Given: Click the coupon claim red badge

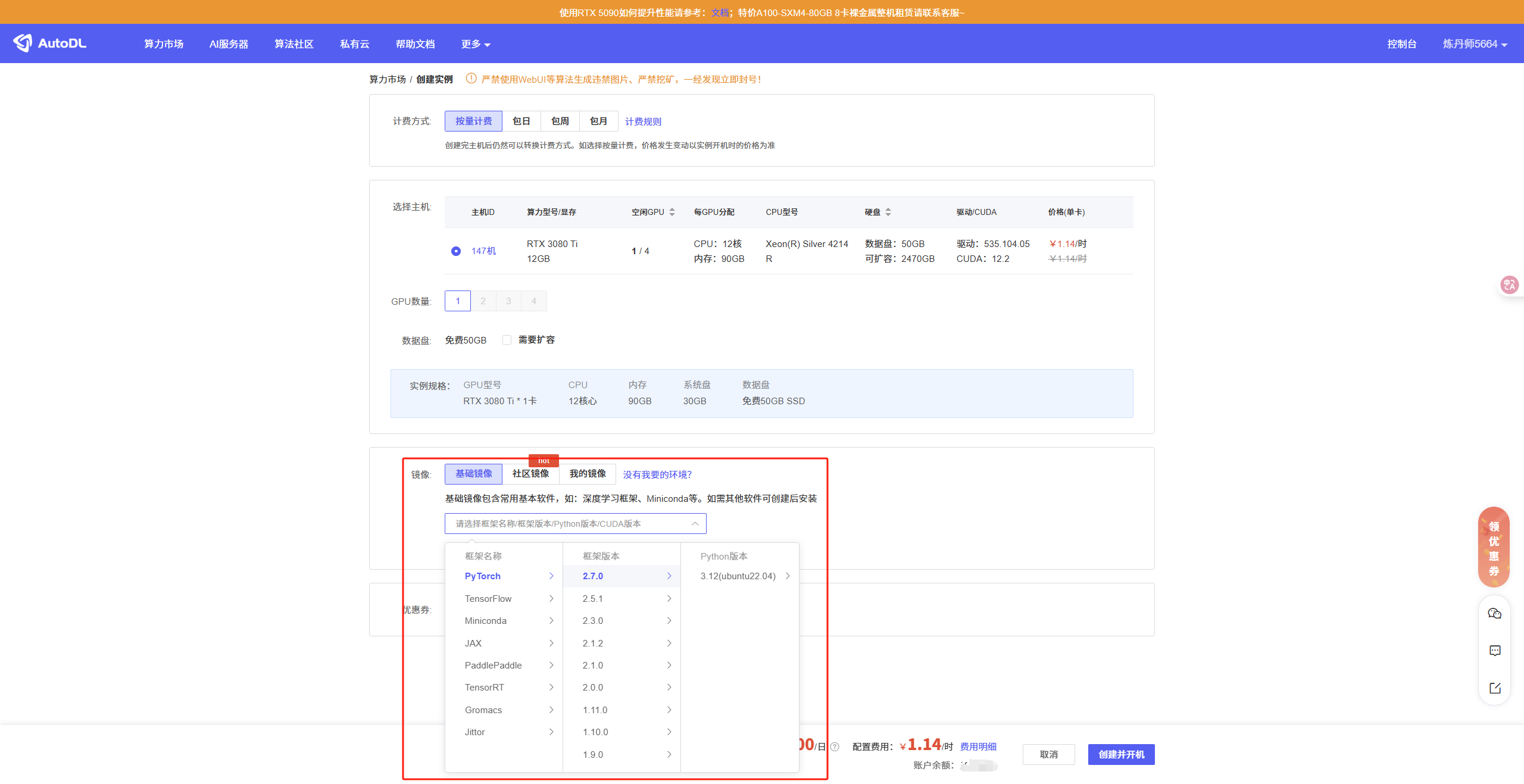Looking at the screenshot, I should click(1494, 548).
